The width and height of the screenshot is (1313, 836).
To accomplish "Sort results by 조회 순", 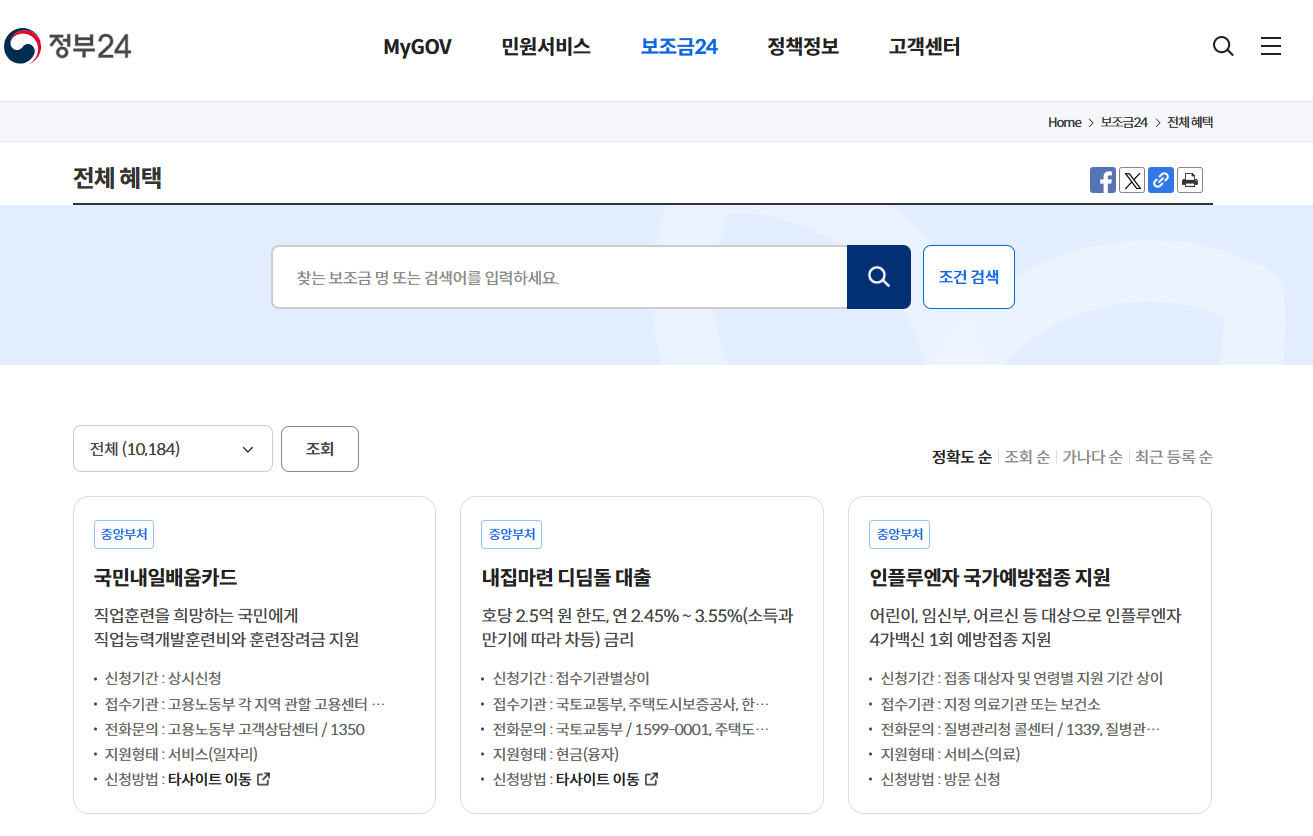I will (1026, 456).
